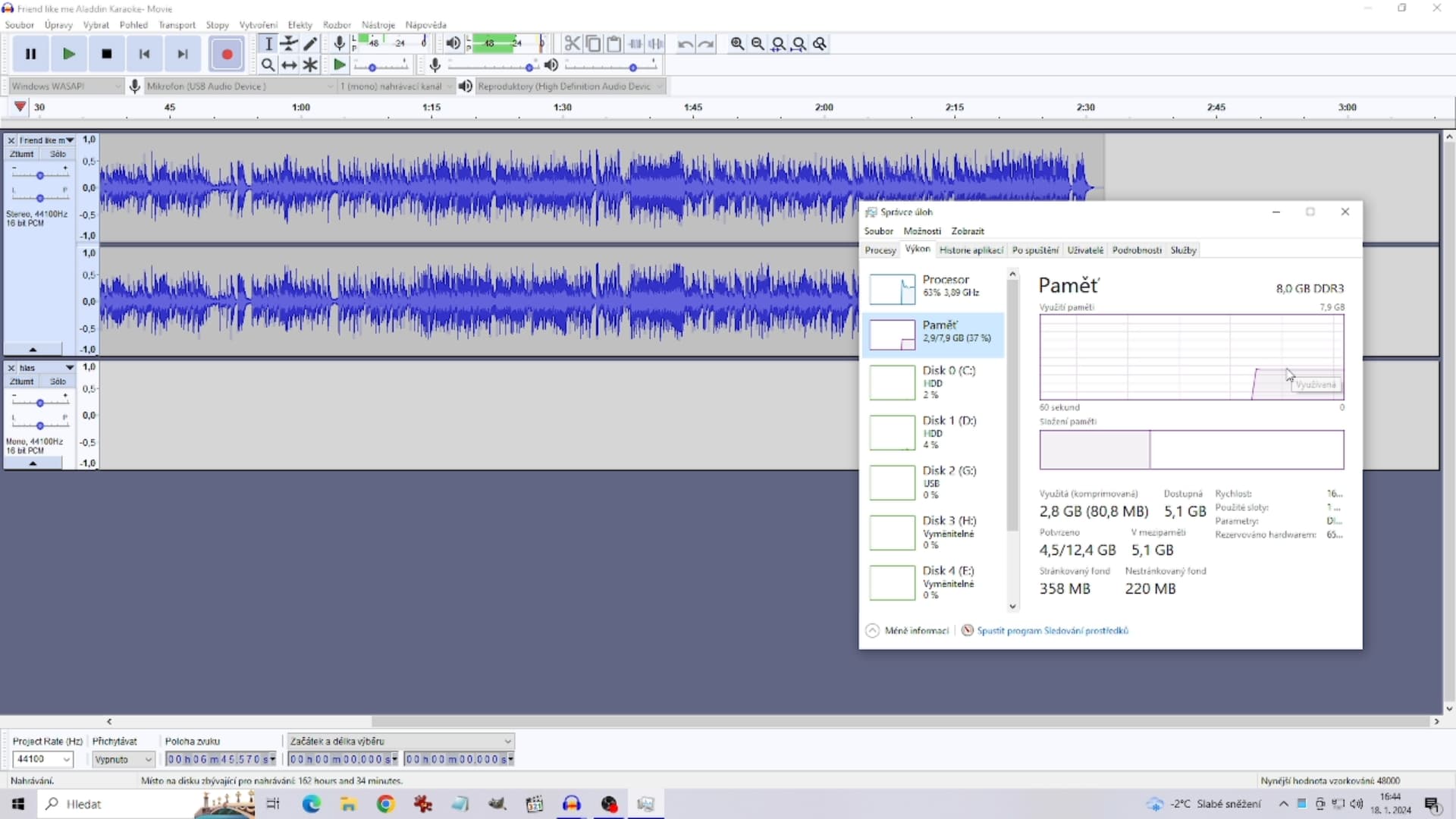
Task: Click the Zoom In magnifier icon
Action: (736, 43)
